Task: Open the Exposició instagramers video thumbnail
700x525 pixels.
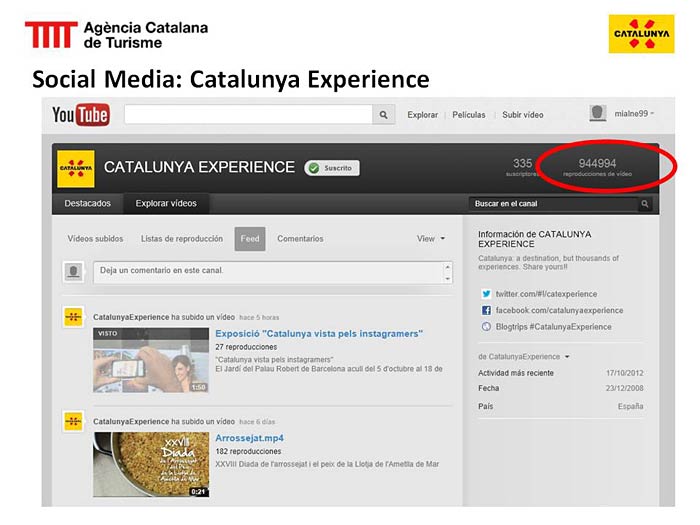Action: coord(151,360)
